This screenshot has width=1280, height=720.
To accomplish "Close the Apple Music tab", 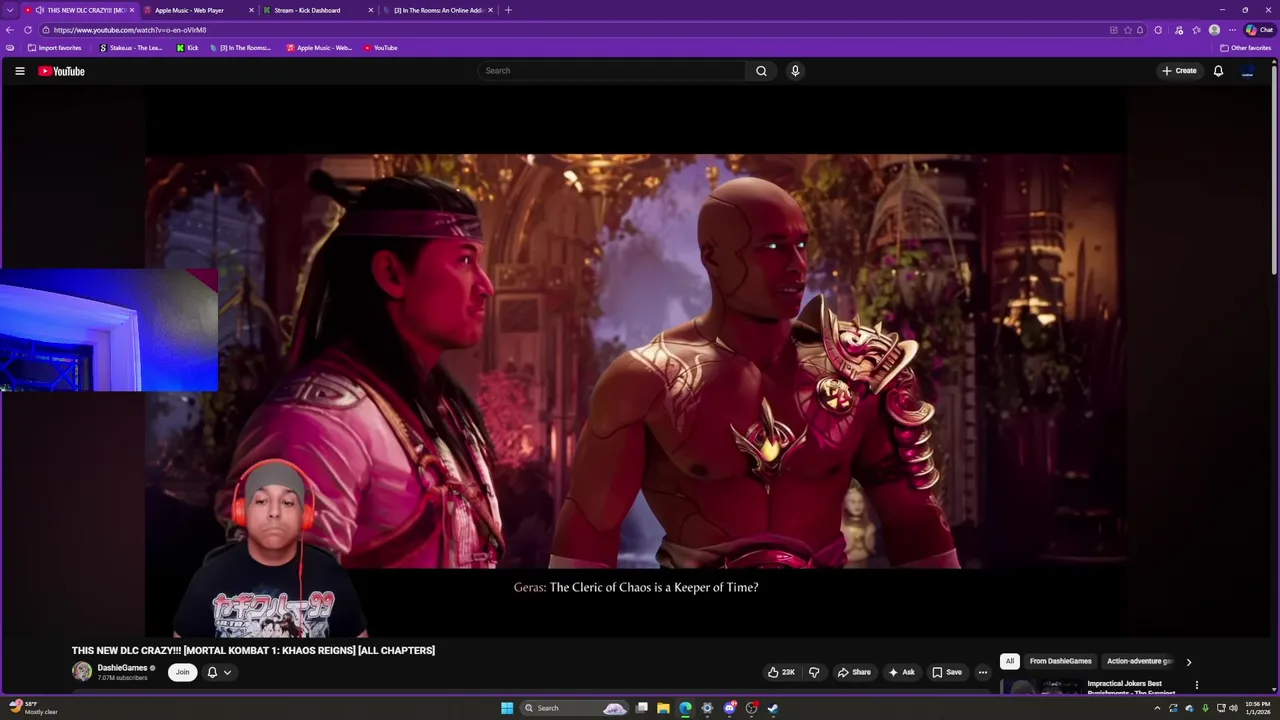I will (x=251, y=10).
